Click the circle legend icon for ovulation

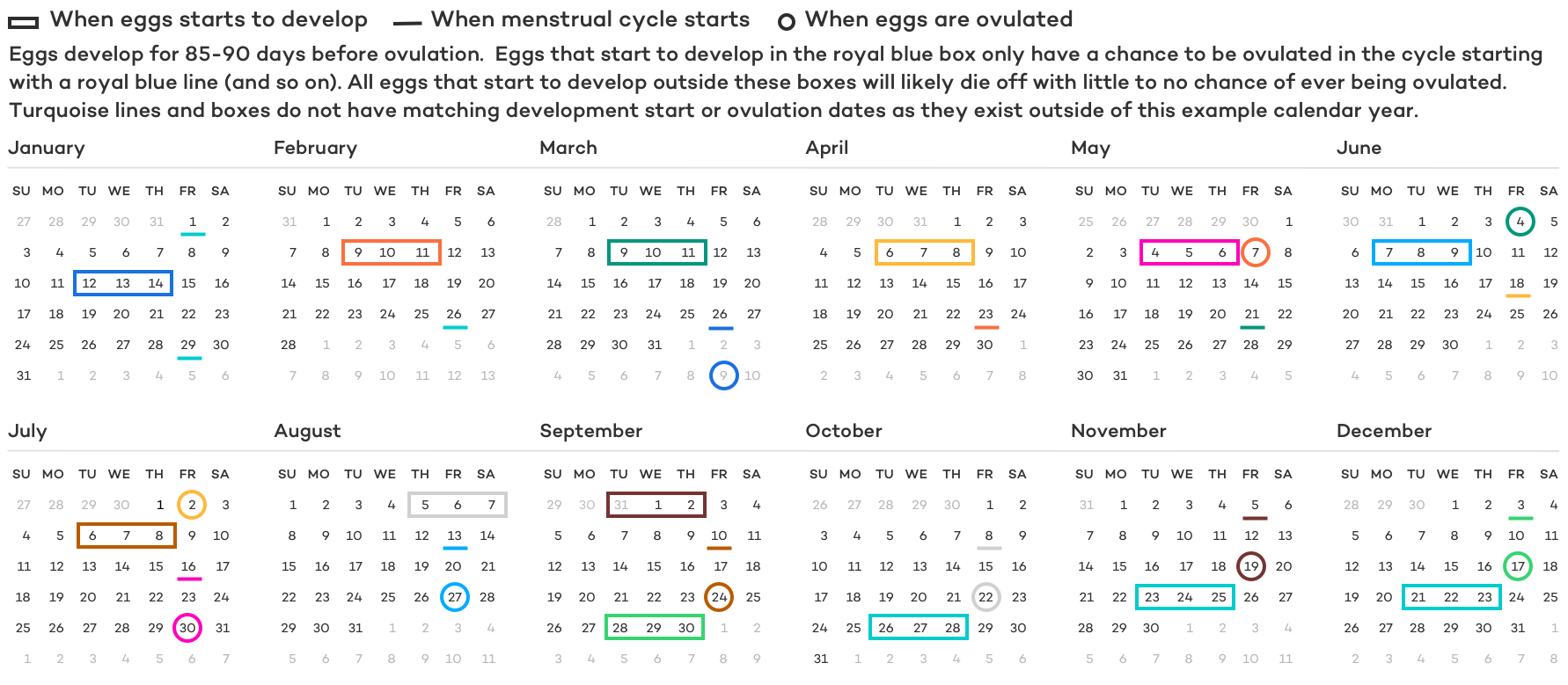click(787, 23)
